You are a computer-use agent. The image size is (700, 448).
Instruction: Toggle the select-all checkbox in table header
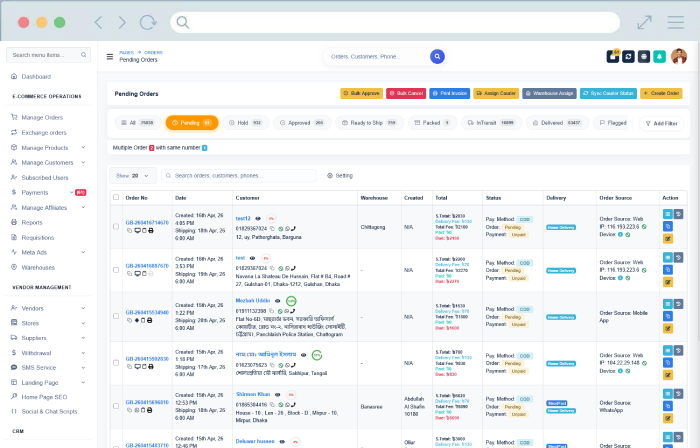click(116, 198)
